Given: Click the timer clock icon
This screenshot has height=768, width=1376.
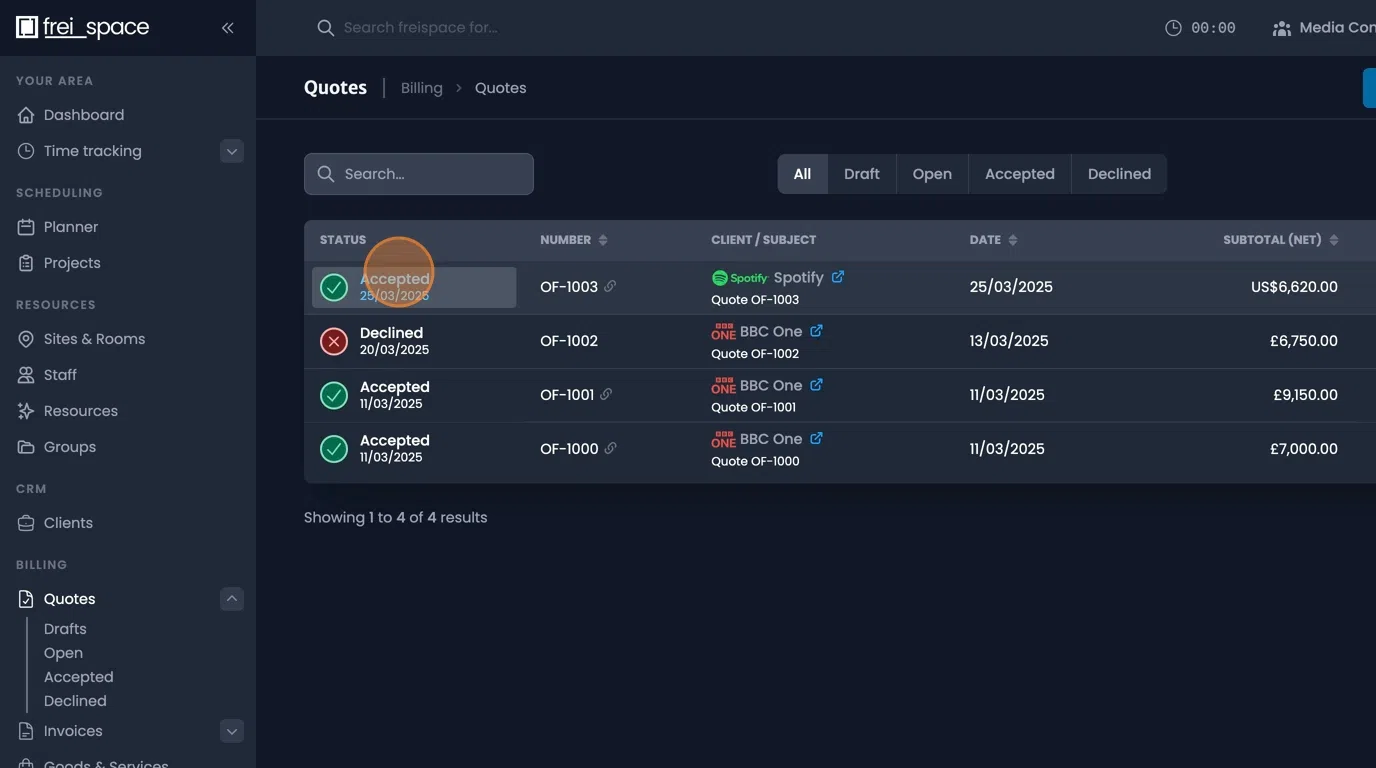Looking at the screenshot, I should 1173,28.
